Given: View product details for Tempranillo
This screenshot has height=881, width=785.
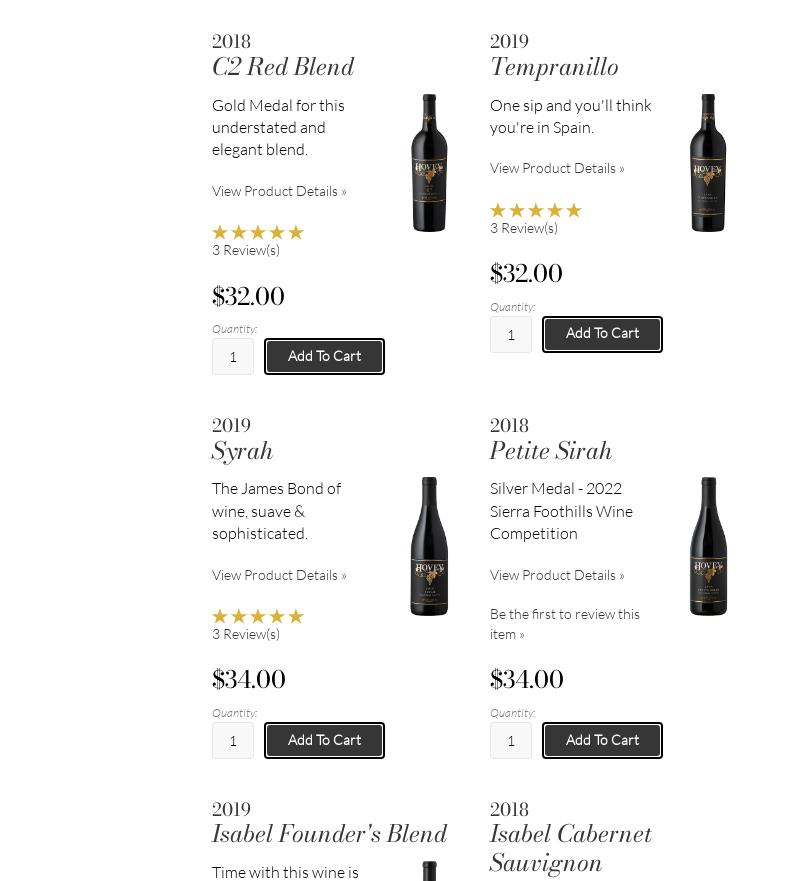Looking at the screenshot, I should coord(557,168).
